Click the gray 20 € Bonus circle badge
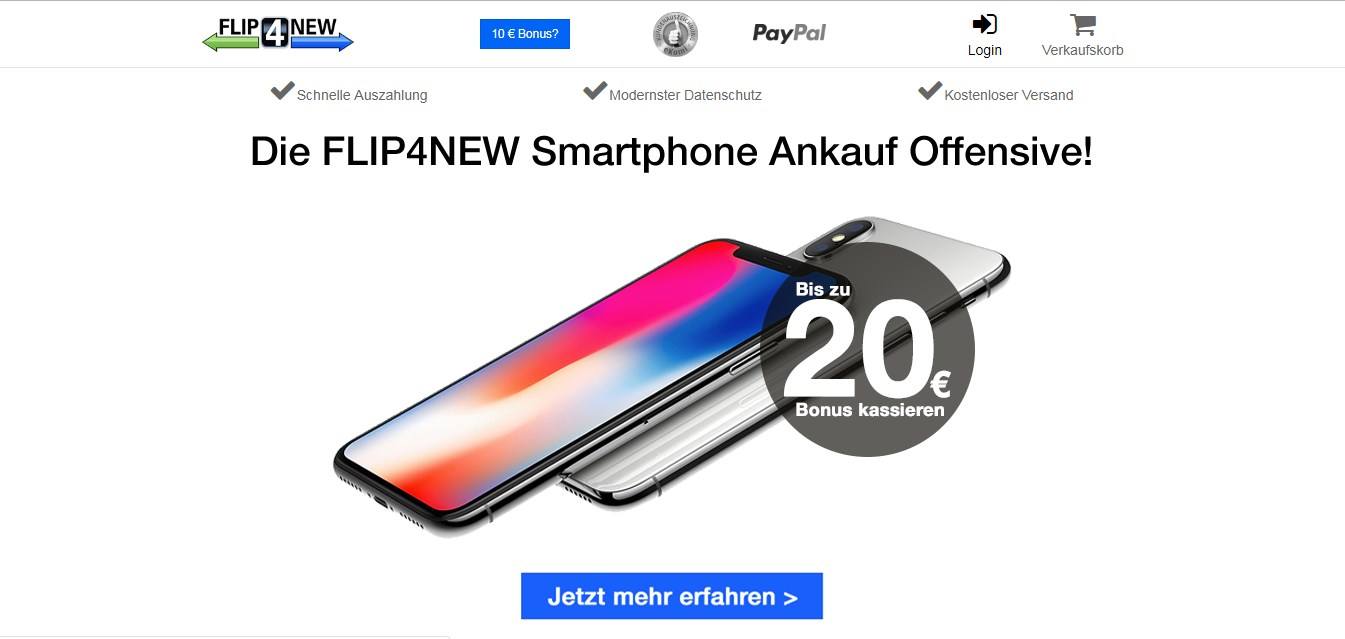The height and width of the screenshot is (639, 1345). 867,350
